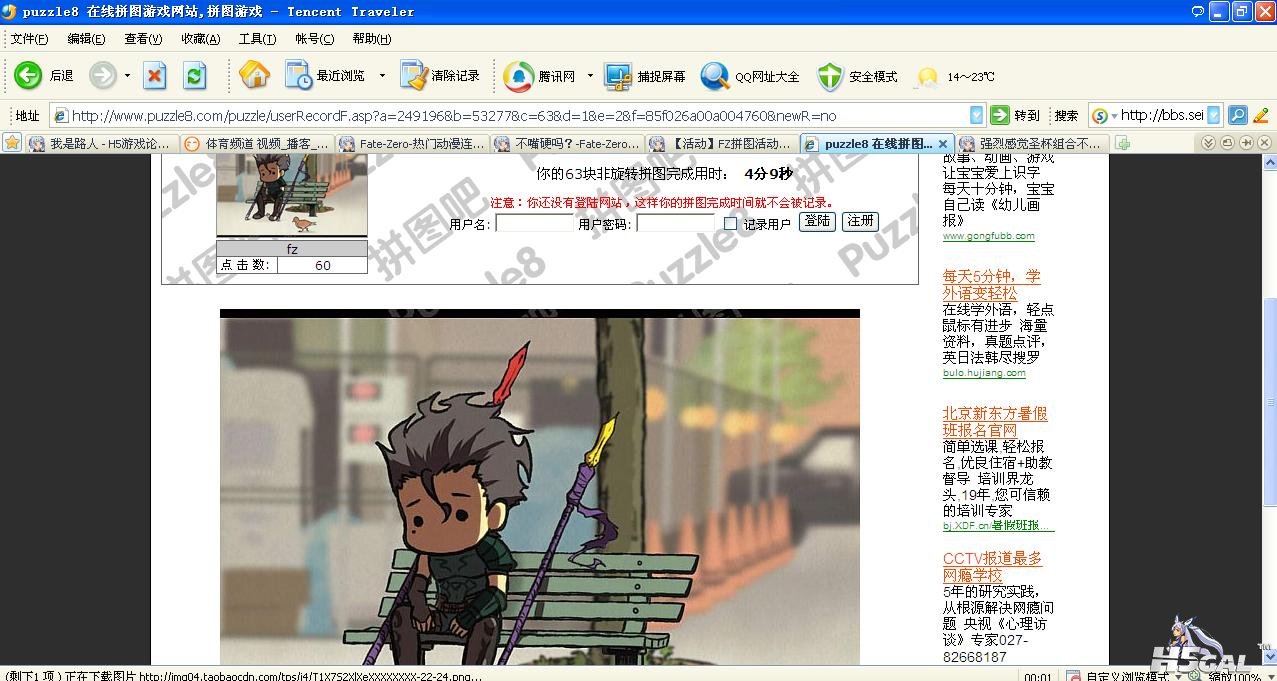
Task: Open the 编辑(E) menu
Action: [x=86, y=39]
